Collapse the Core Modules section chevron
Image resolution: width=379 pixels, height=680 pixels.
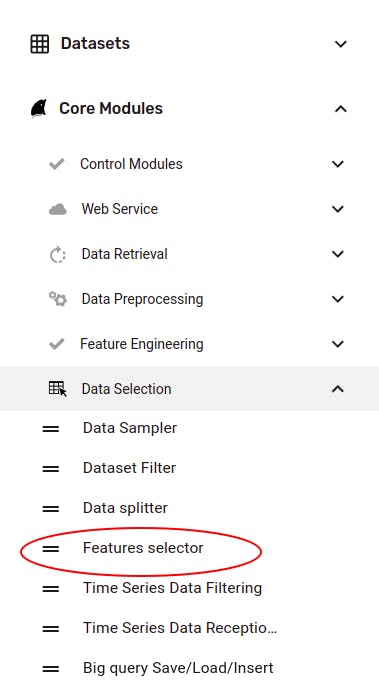341,109
